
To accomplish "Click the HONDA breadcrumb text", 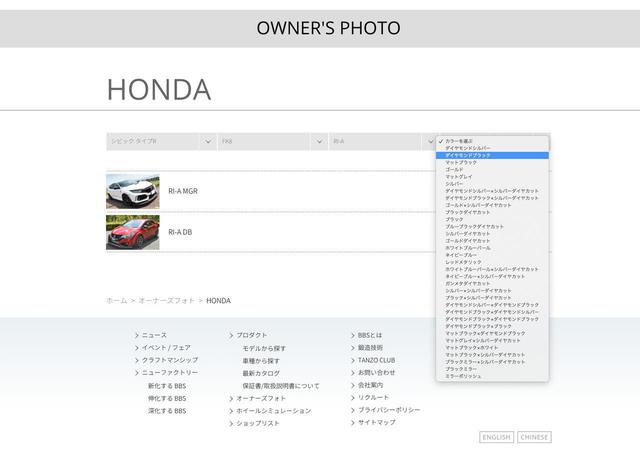I will tap(218, 301).
